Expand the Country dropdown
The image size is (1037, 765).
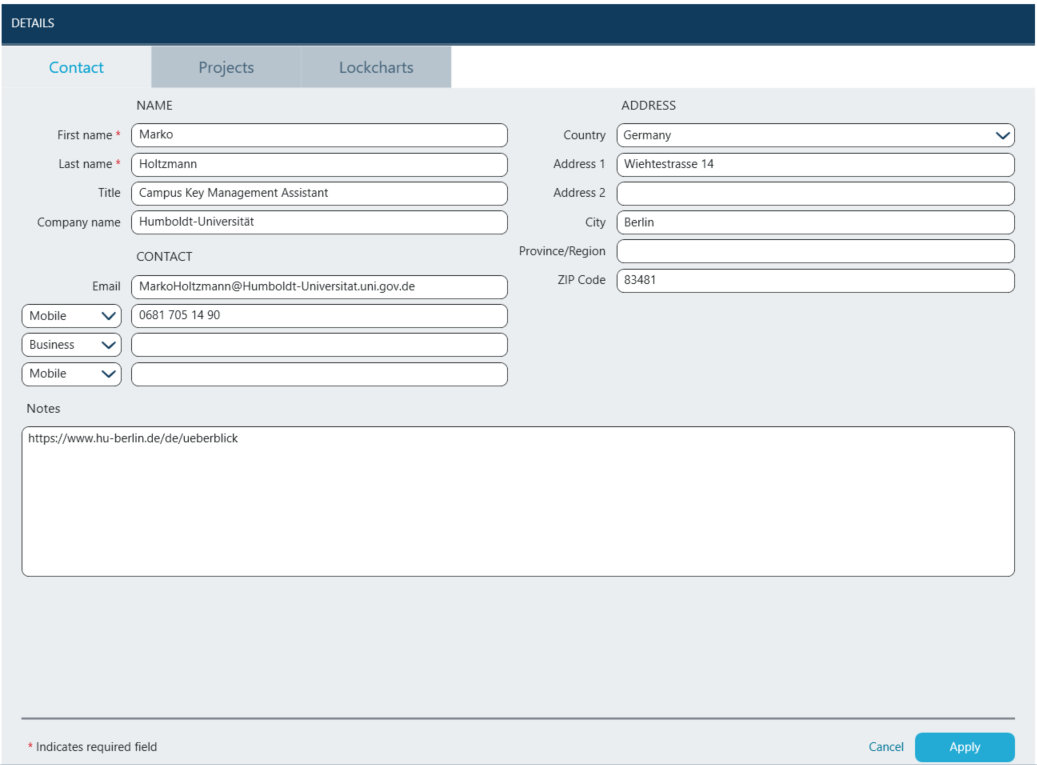click(815, 136)
